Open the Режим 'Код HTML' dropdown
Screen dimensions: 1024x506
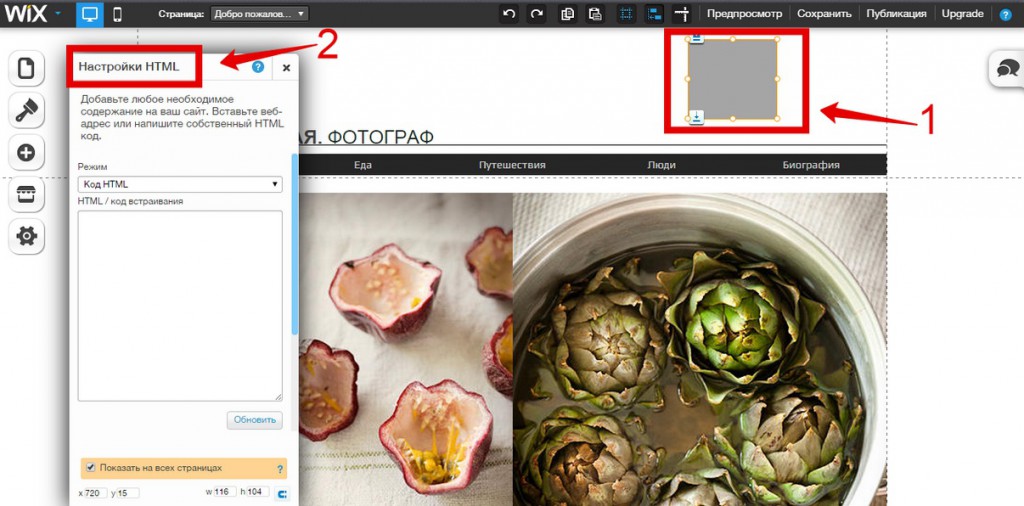point(180,184)
